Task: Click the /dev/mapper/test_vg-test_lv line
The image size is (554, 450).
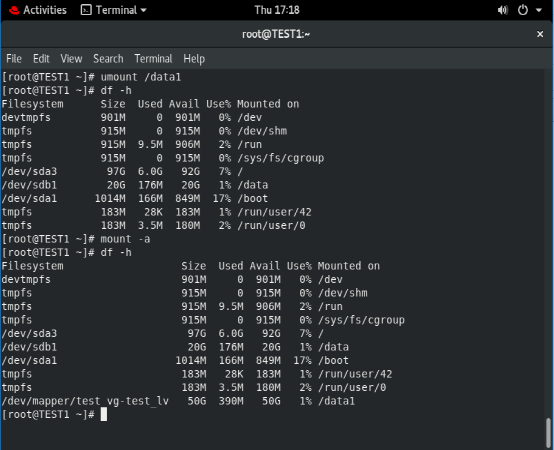Action: click(x=178, y=401)
